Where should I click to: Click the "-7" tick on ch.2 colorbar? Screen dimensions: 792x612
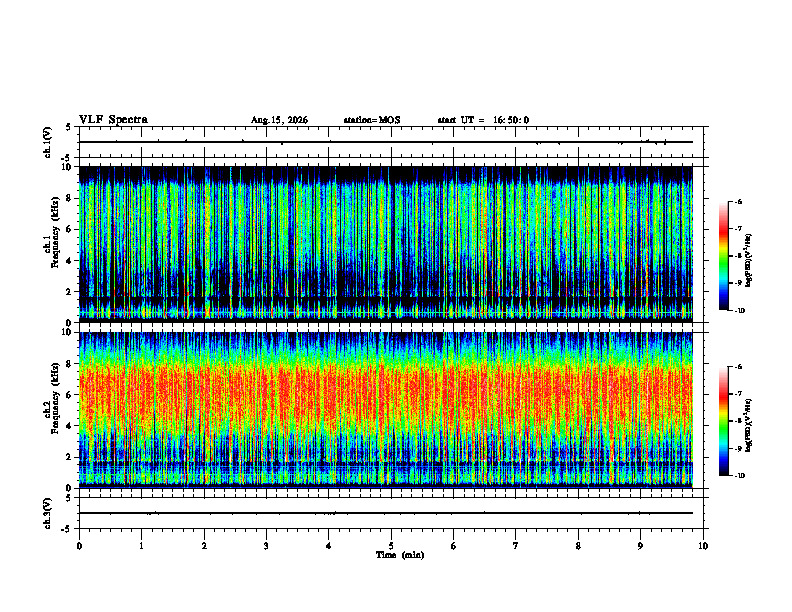(x=739, y=394)
